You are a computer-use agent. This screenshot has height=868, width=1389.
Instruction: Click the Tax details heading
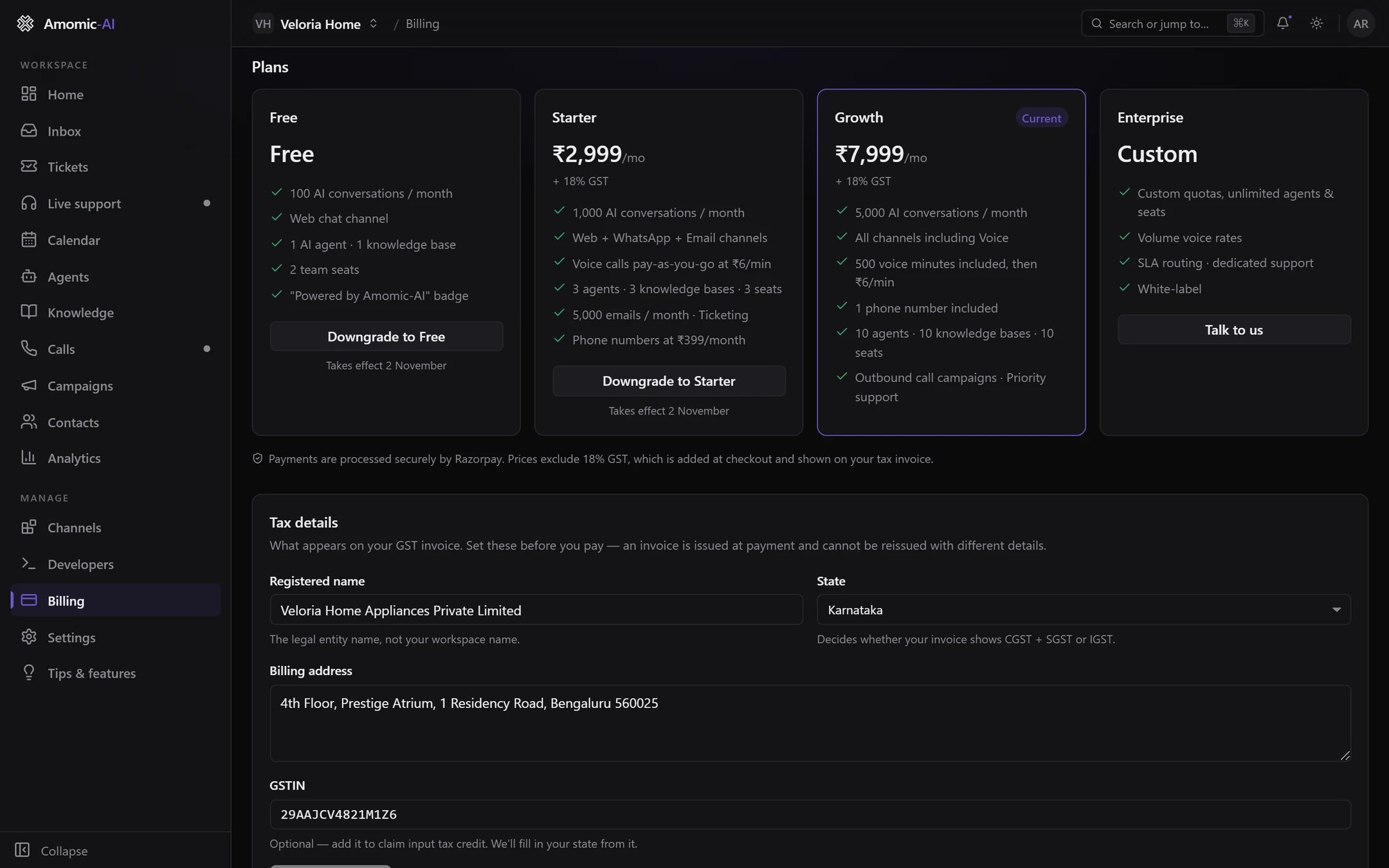tap(304, 523)
